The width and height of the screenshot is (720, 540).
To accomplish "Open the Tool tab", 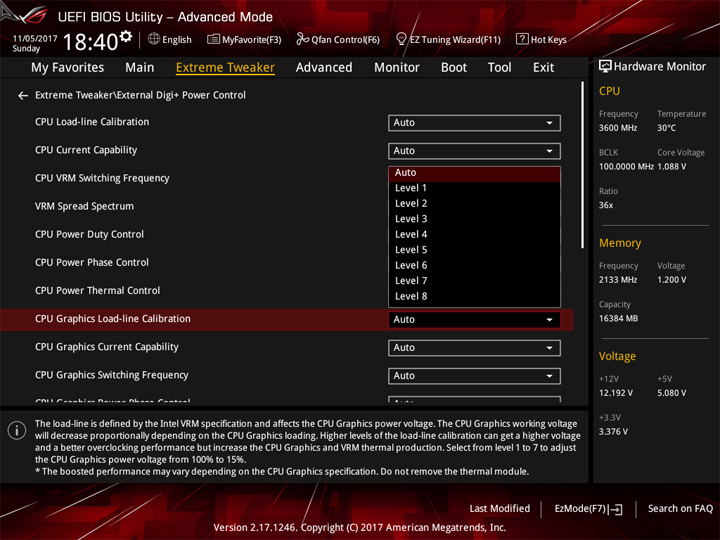I will (500, 68).
